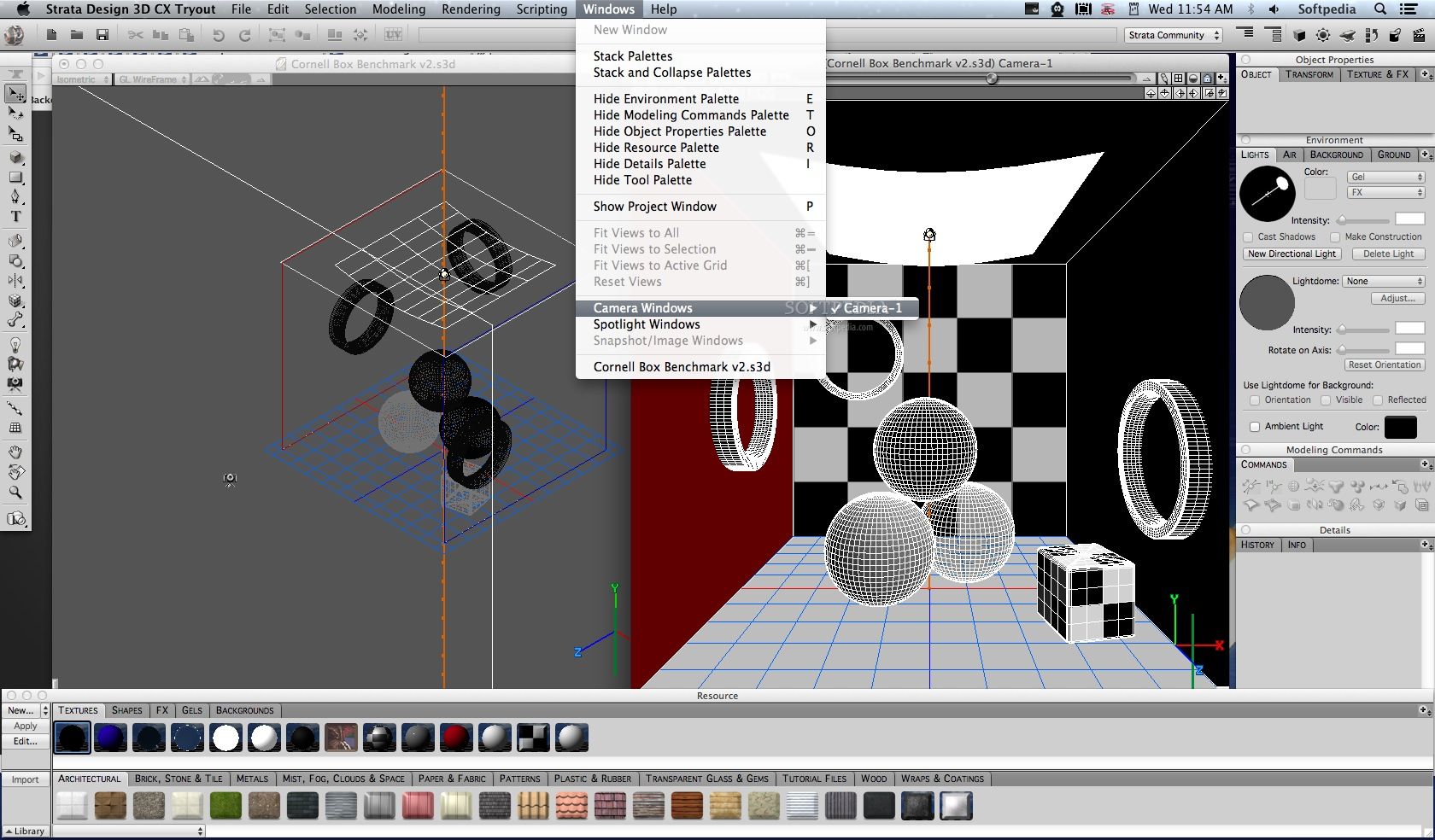Select the light bulb Point Light tool
The image size is (1435, 840).
15,344
